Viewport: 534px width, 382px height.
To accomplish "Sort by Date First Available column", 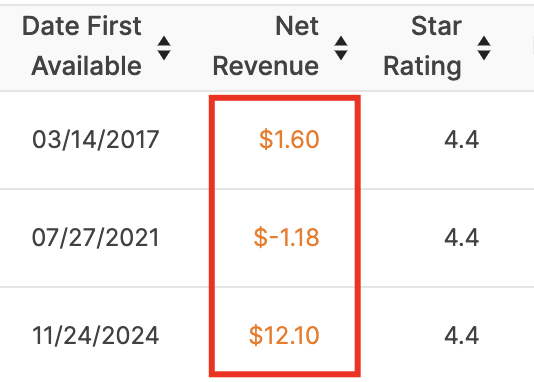I will pyautogui.click(x=164, y=48).
